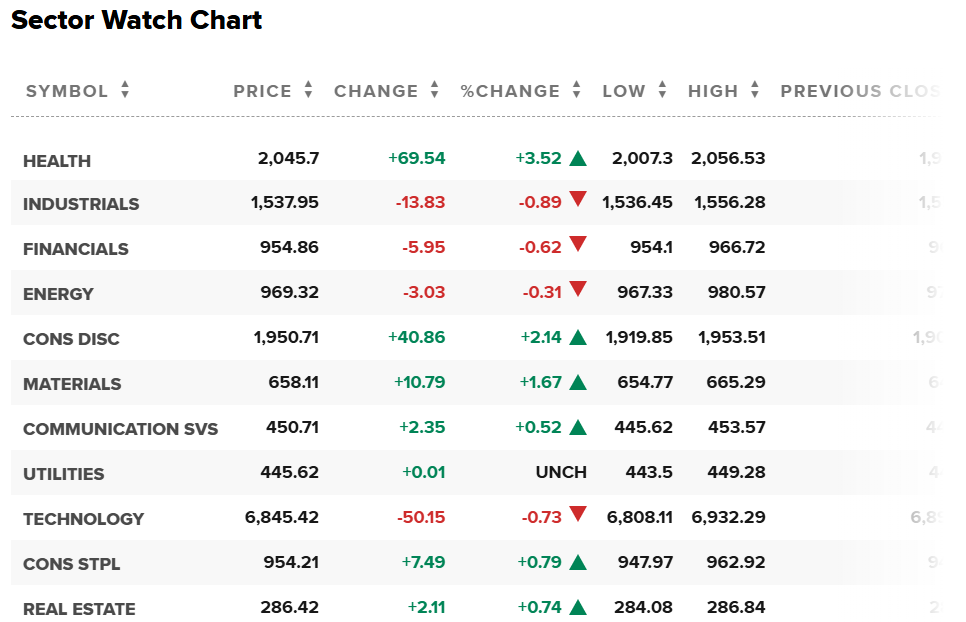Sort table by SYMBOL column arrows

125,90
